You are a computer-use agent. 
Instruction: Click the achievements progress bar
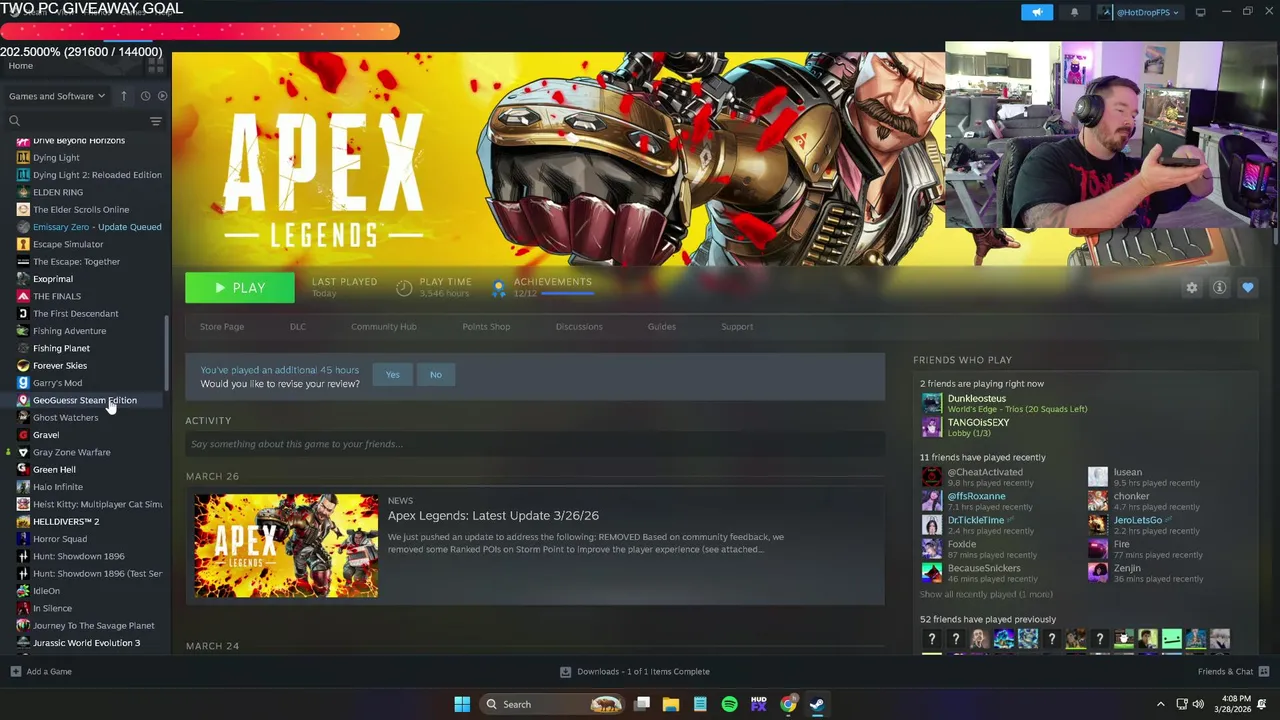click(567, 294)
